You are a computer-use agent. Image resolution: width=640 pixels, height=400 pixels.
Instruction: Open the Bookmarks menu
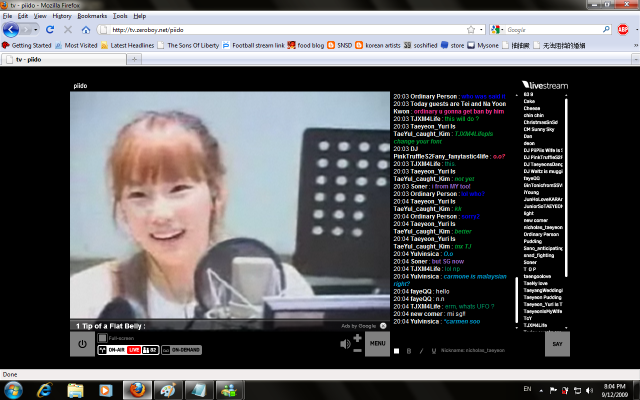(x=92, y=16)
